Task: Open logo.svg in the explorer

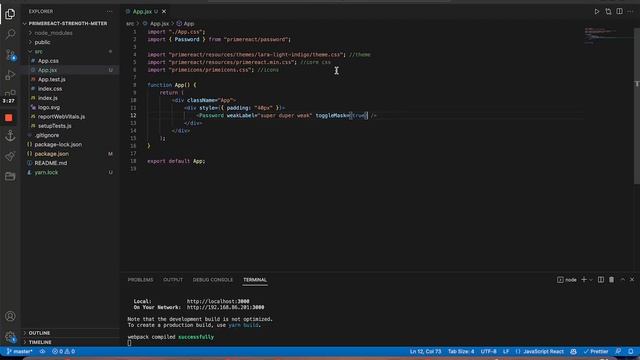Action: 49,107
